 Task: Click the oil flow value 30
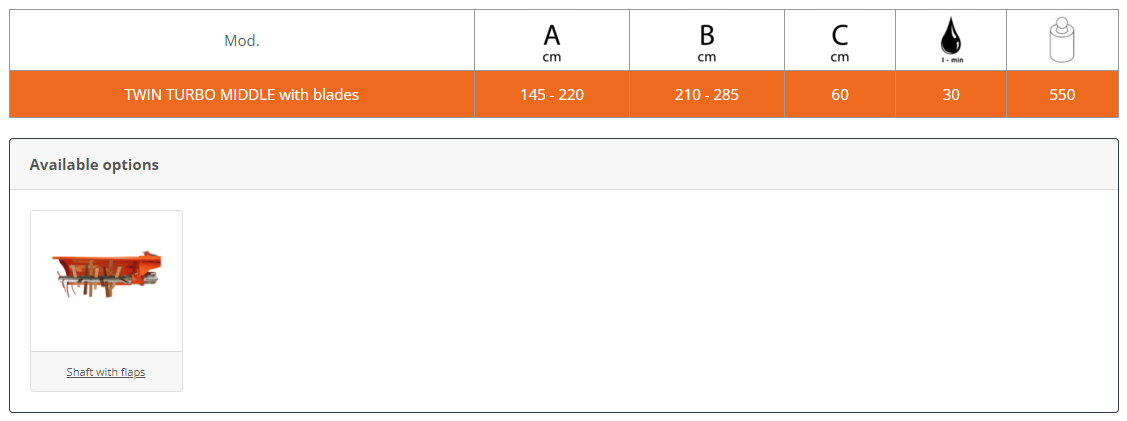tap(951, 95)
